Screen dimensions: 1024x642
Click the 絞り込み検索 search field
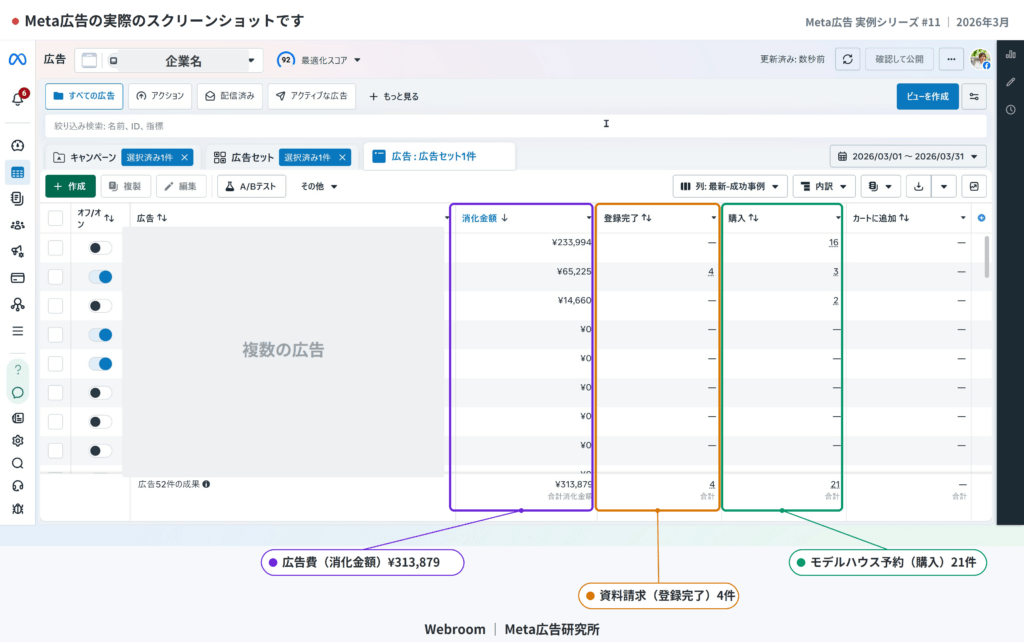[x=515, y=126]
